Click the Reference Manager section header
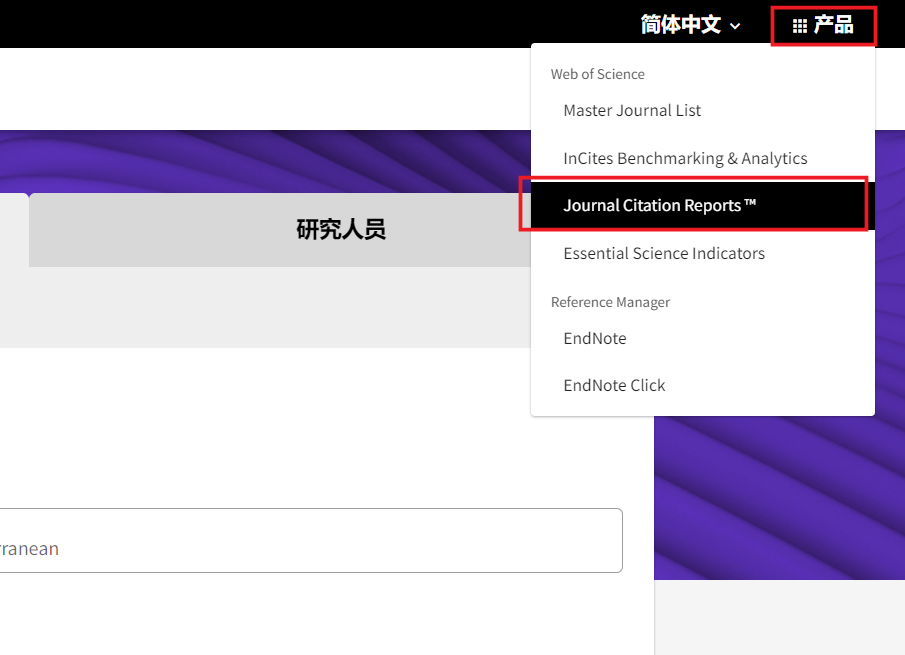 [x=610, y=302]
